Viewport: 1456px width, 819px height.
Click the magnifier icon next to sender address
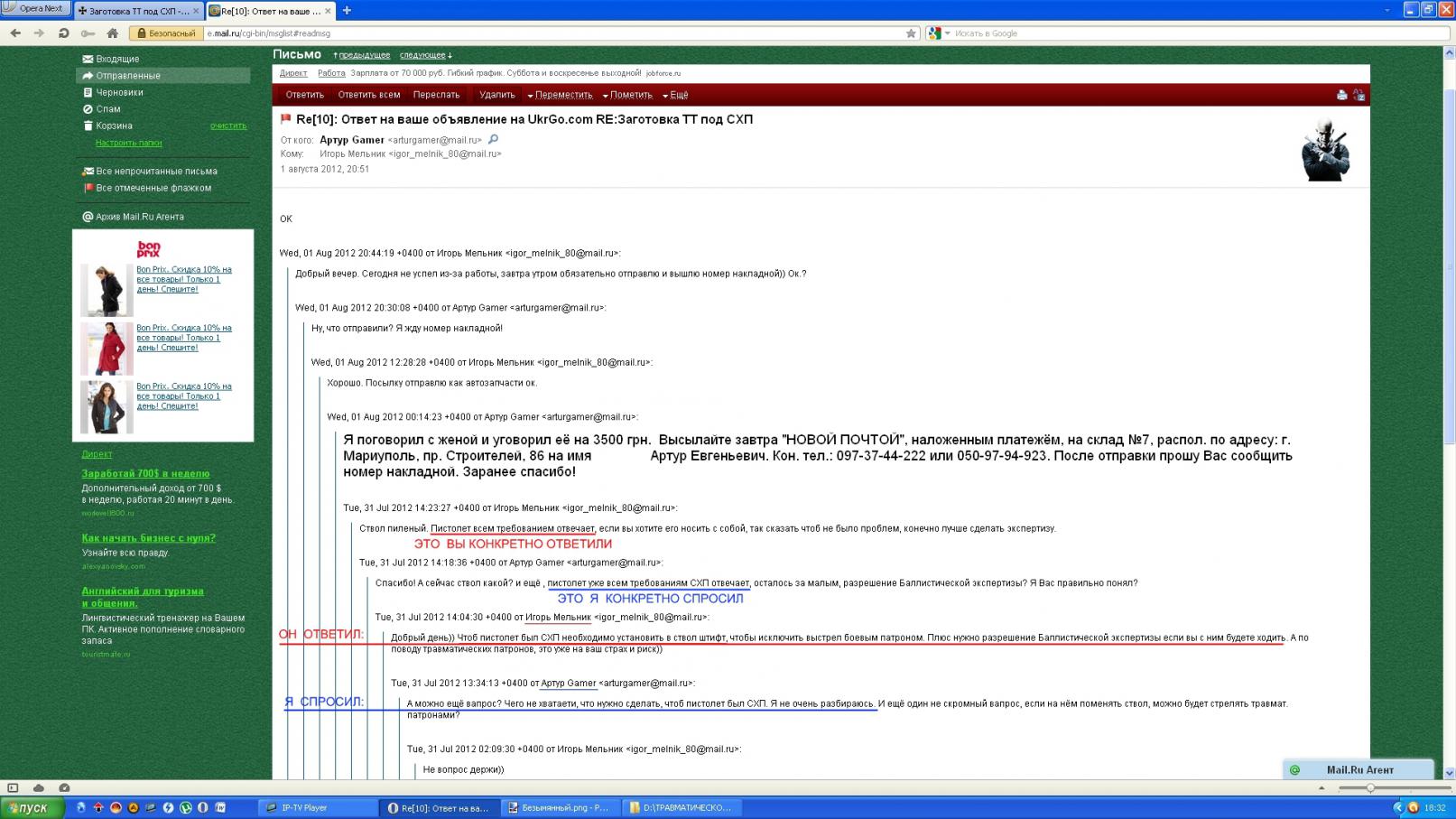tap(493, 140)
